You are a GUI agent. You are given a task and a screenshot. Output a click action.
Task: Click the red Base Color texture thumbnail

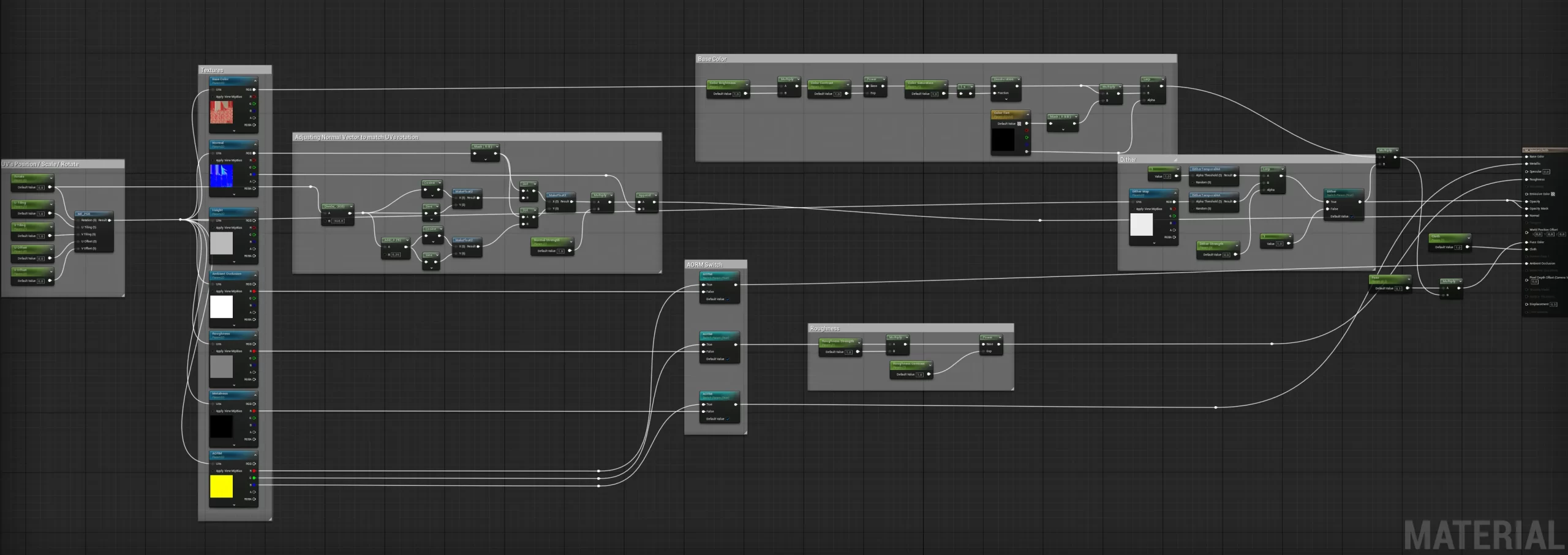(222, 112)
